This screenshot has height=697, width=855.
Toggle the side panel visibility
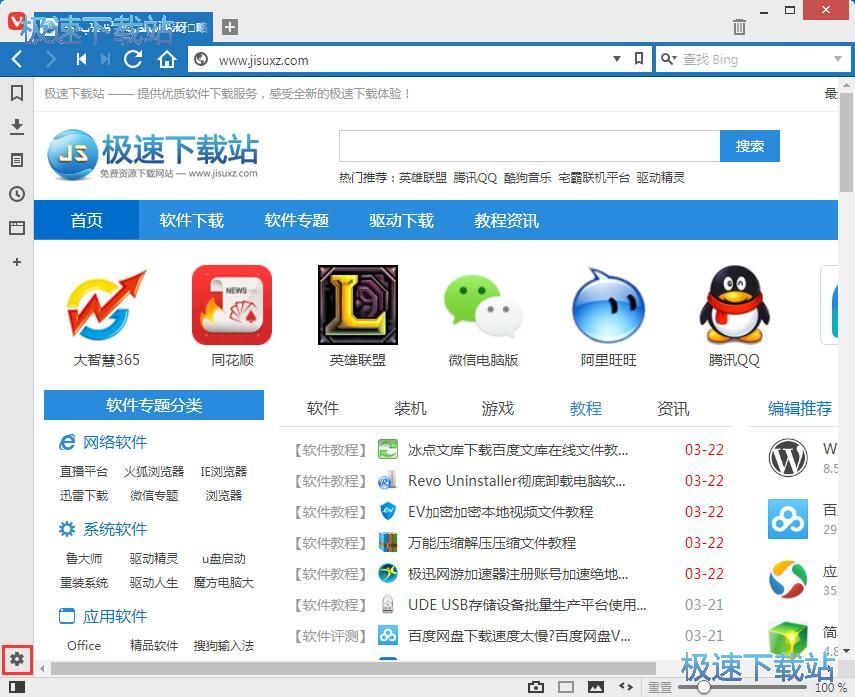click(17, 687)
